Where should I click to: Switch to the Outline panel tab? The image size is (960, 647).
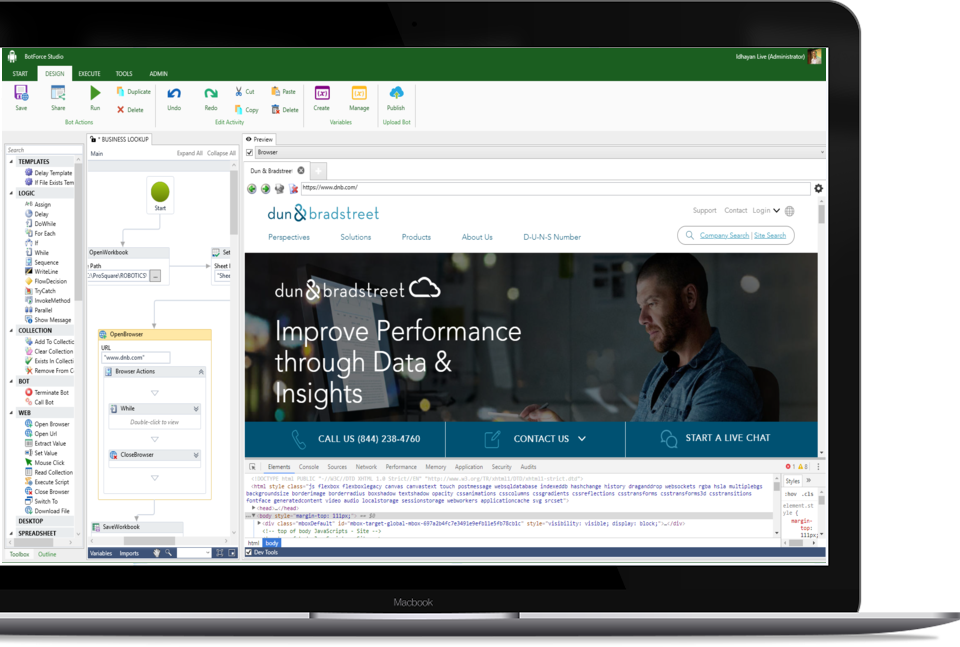[47, 554]
